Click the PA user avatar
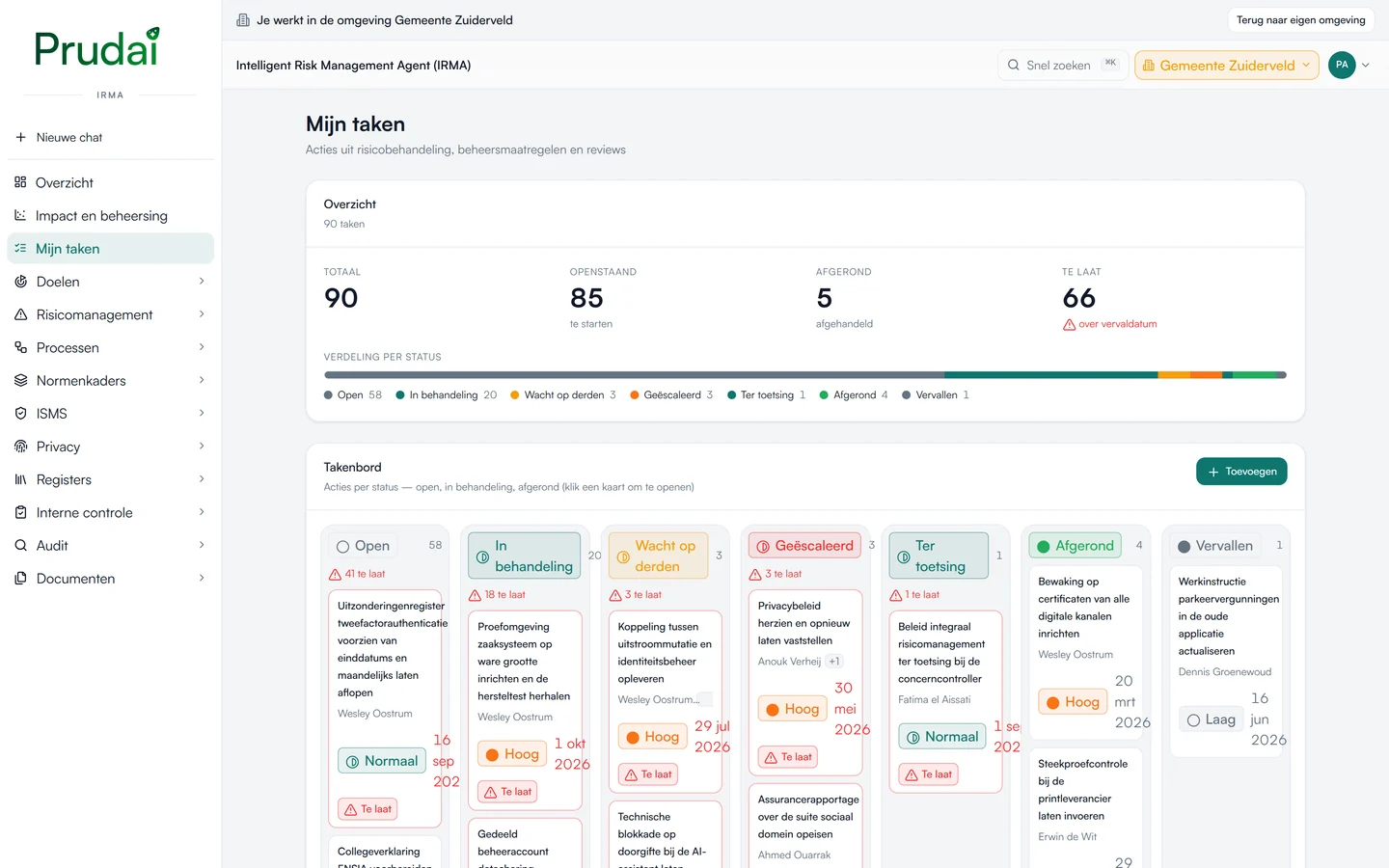 (x=1342, y=65)
